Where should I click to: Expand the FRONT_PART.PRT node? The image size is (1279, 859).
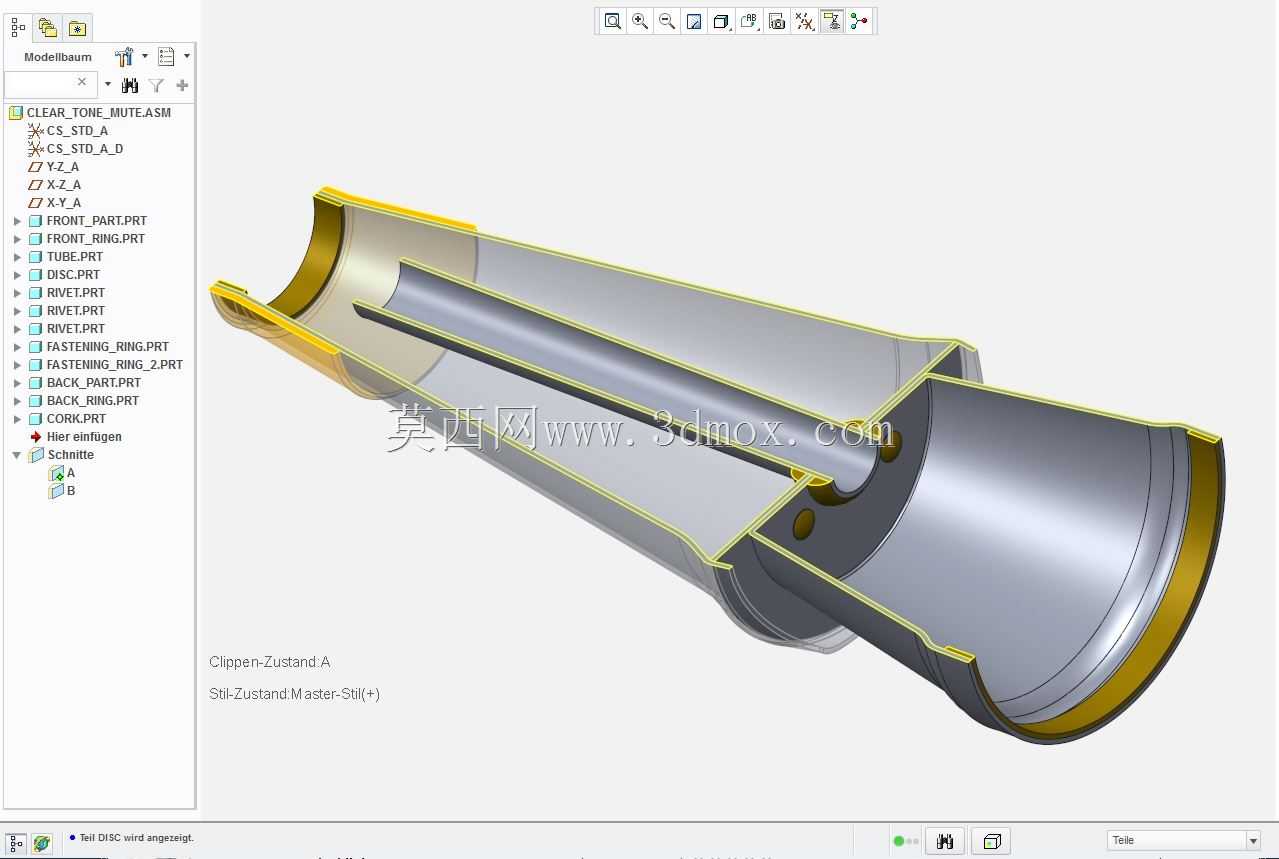[17, 221]
